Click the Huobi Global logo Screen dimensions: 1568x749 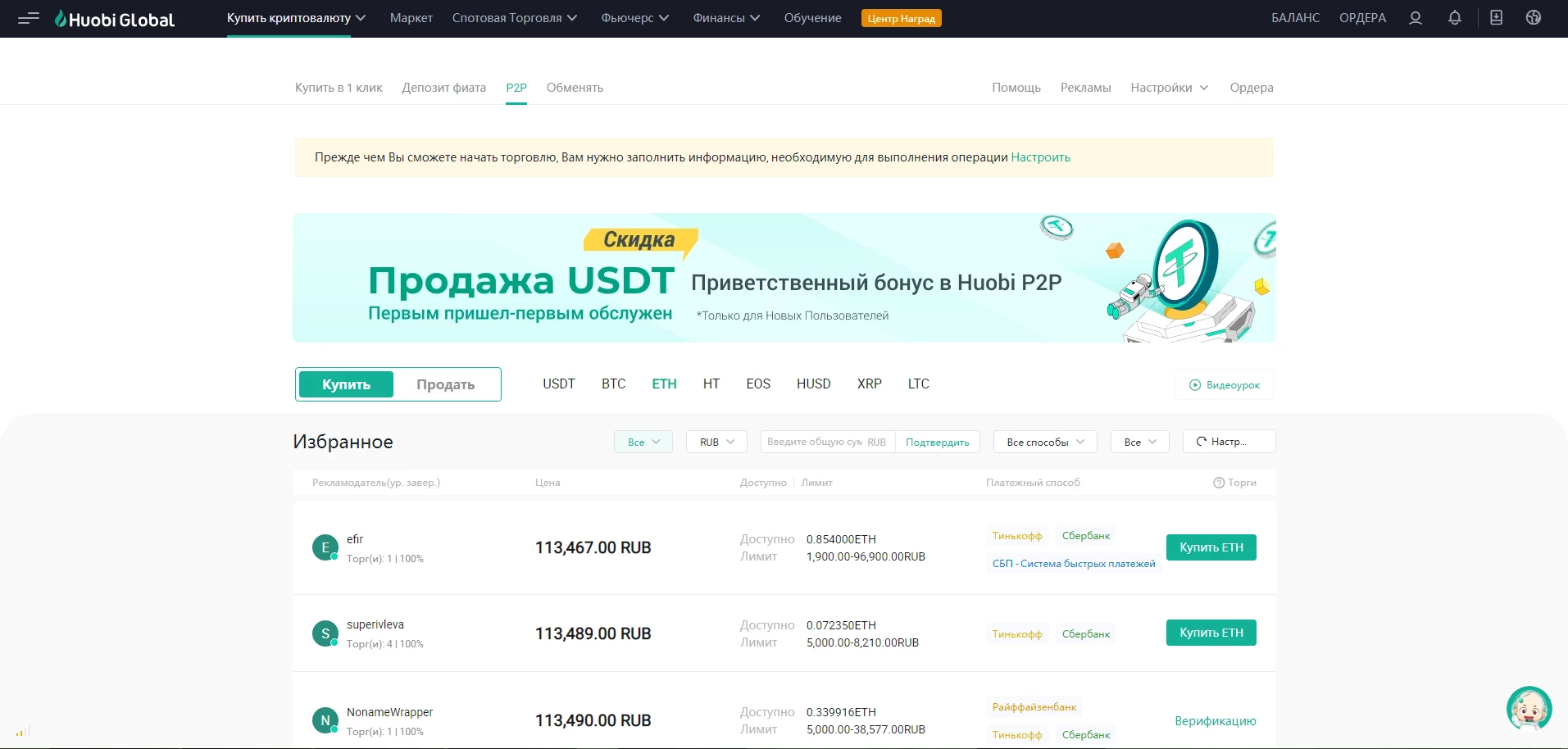pyautogui.click(x=115, y=19)
